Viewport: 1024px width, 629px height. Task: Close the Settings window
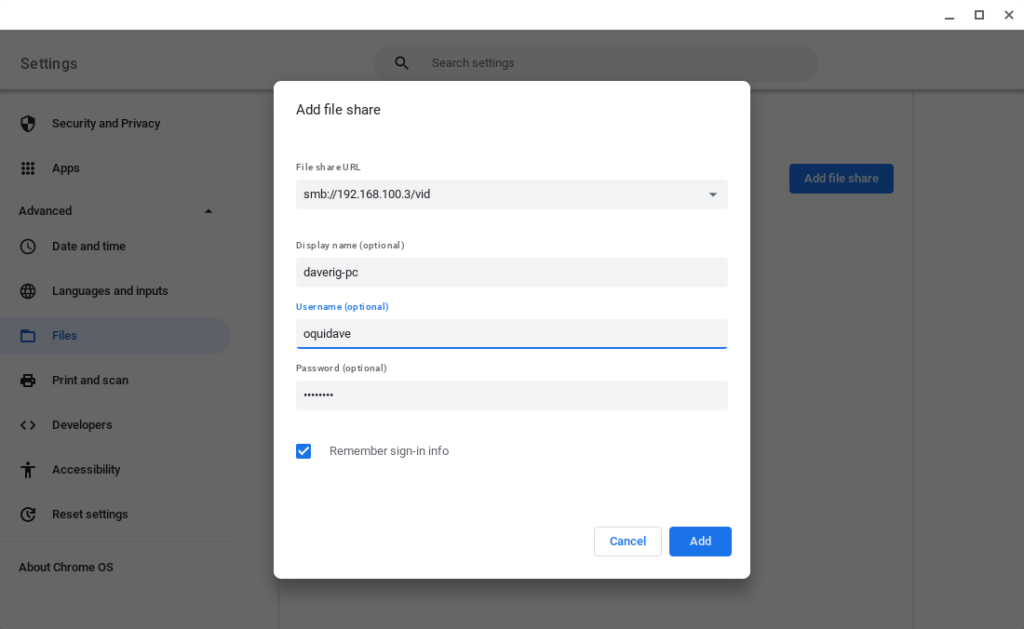tap(1009, 15)
